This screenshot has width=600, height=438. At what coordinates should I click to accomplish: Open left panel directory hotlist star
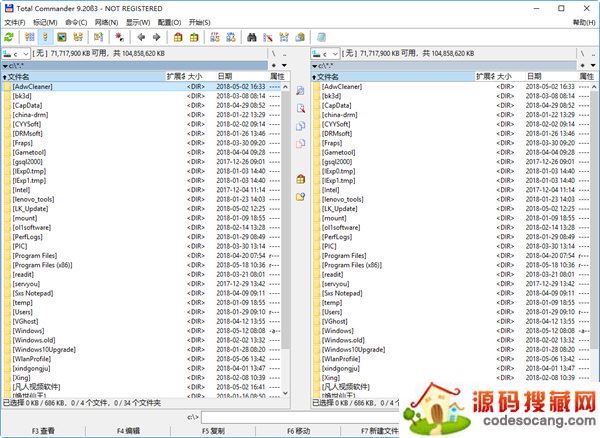click(274, 65)
